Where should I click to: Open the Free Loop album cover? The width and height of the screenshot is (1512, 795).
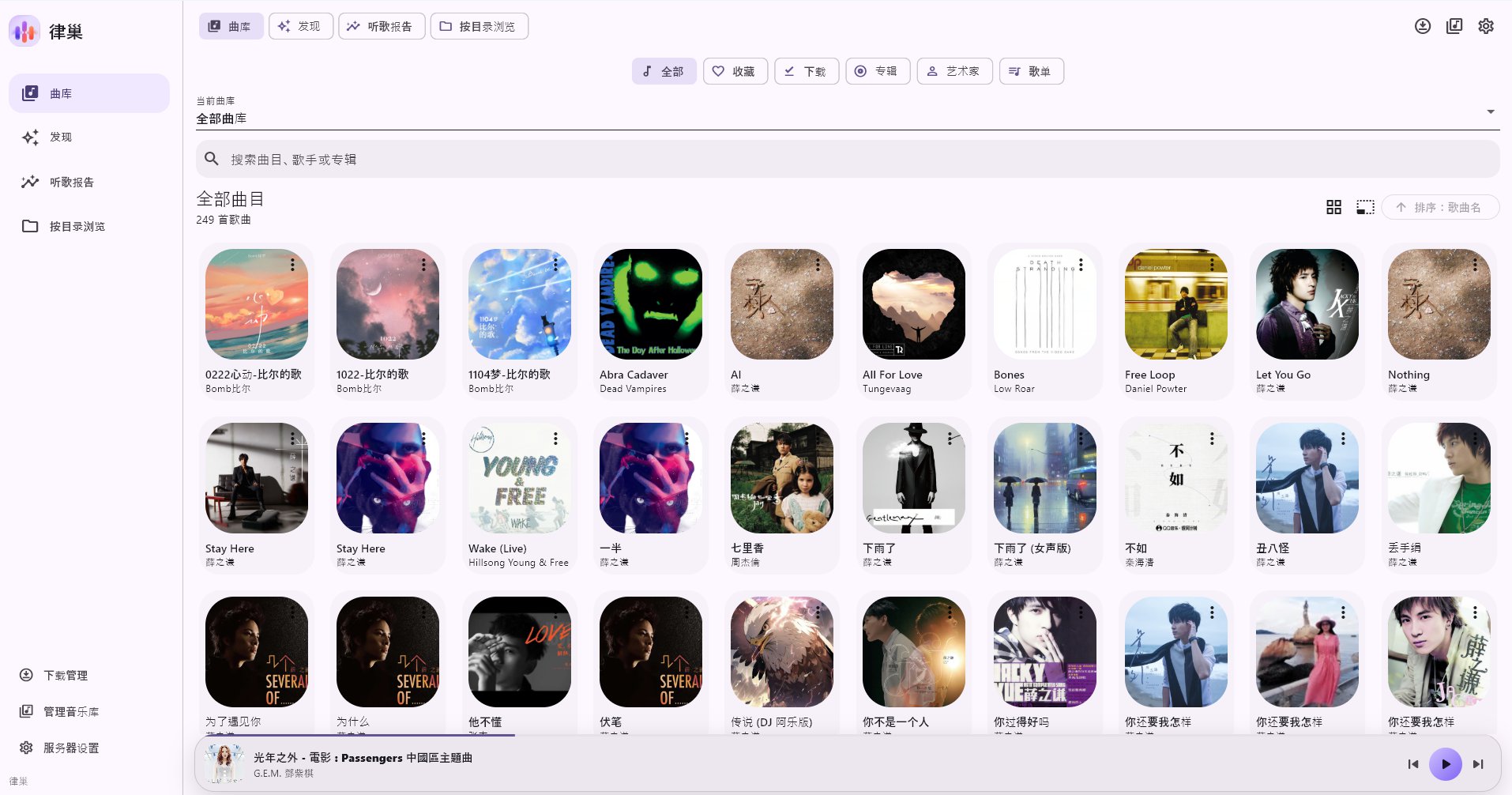[x=1176, y=304]
